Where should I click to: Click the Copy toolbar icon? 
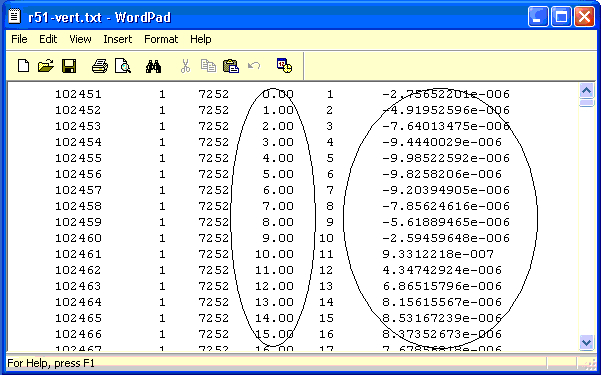pos(208,66)
